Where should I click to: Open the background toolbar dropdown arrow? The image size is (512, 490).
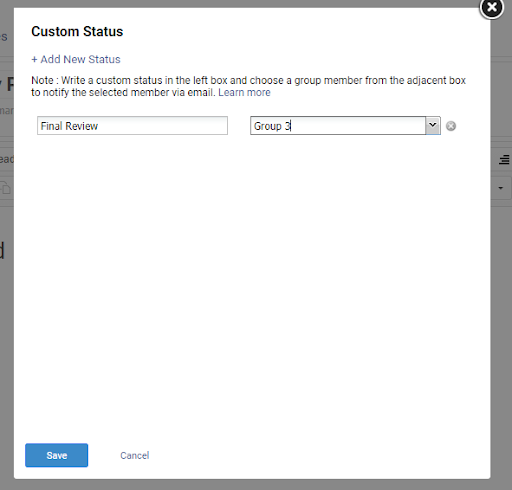500,188
